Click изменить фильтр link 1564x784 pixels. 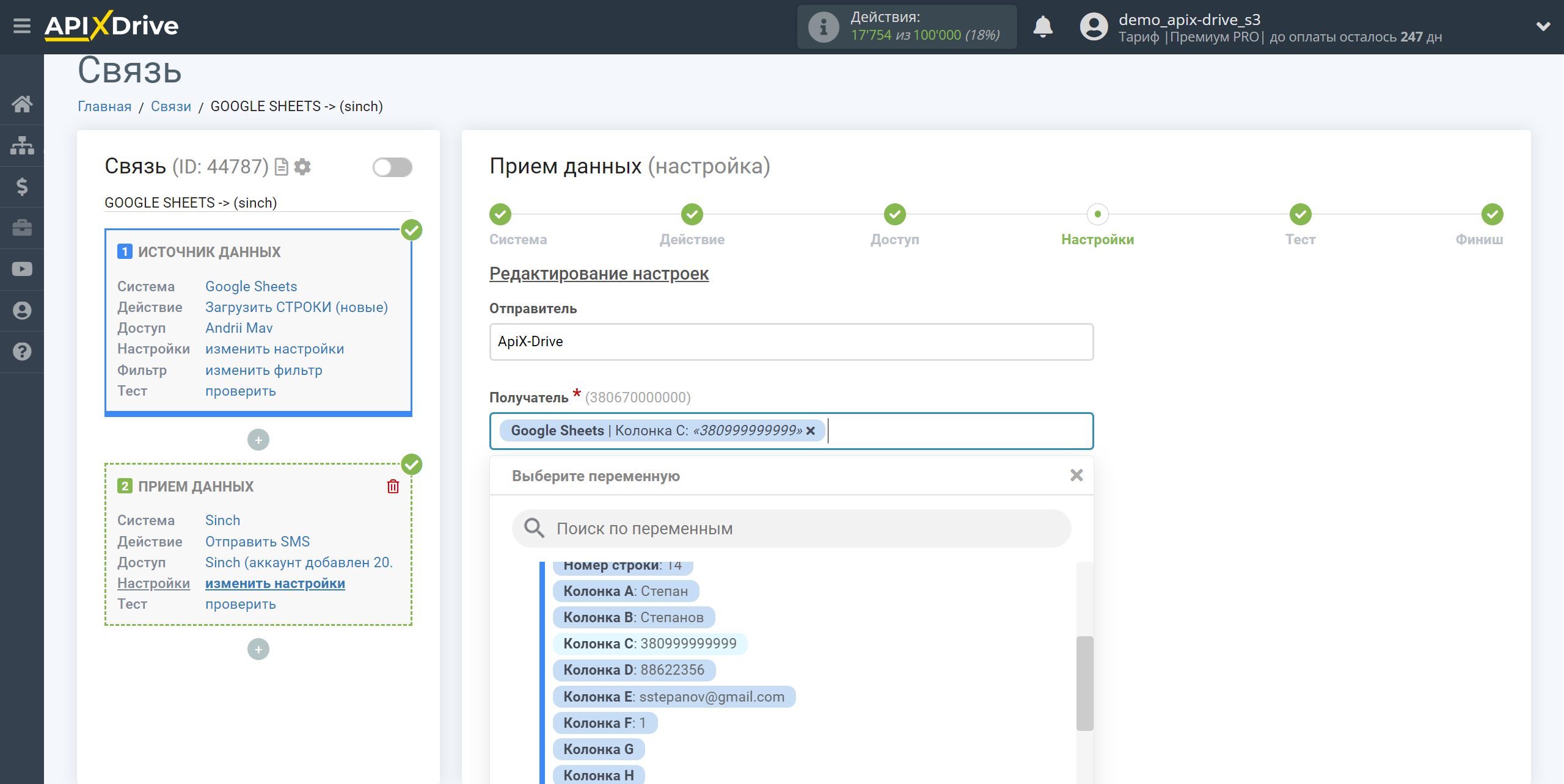coord(264,370)
